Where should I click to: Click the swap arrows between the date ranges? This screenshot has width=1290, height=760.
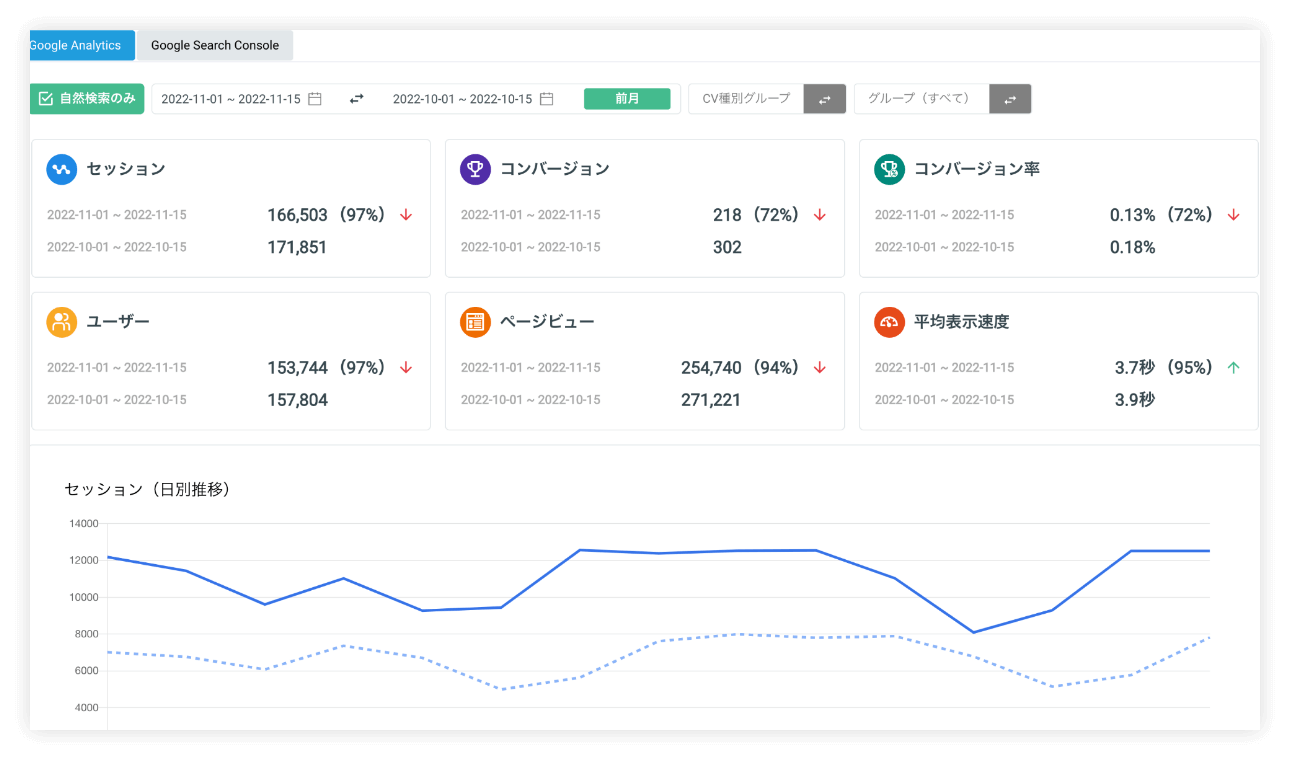pyautogui.click(x=356, y=98)
